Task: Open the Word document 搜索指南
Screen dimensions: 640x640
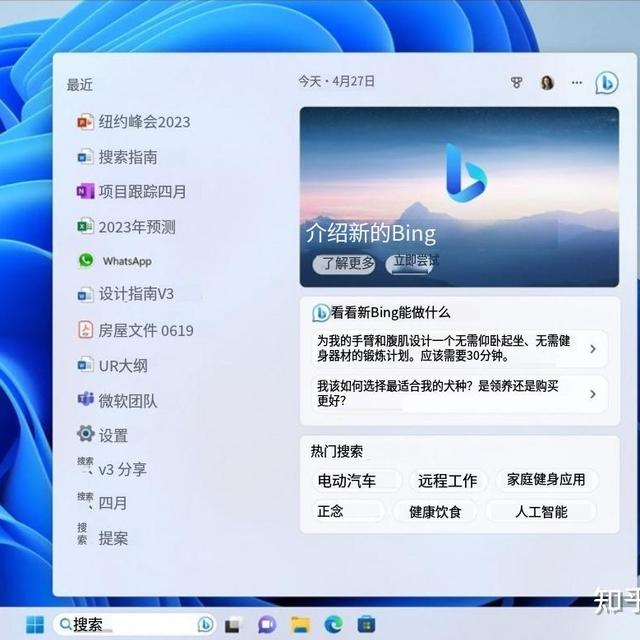Action: 117,157
